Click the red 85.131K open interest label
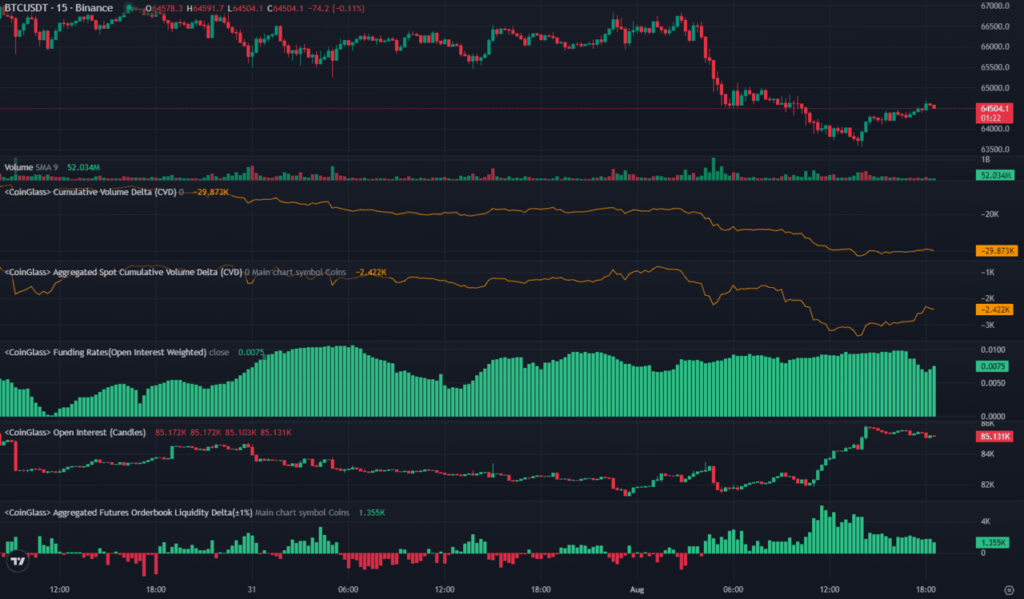The height and width of the screenshot is (599, 1024). click(x=994, y=436)
